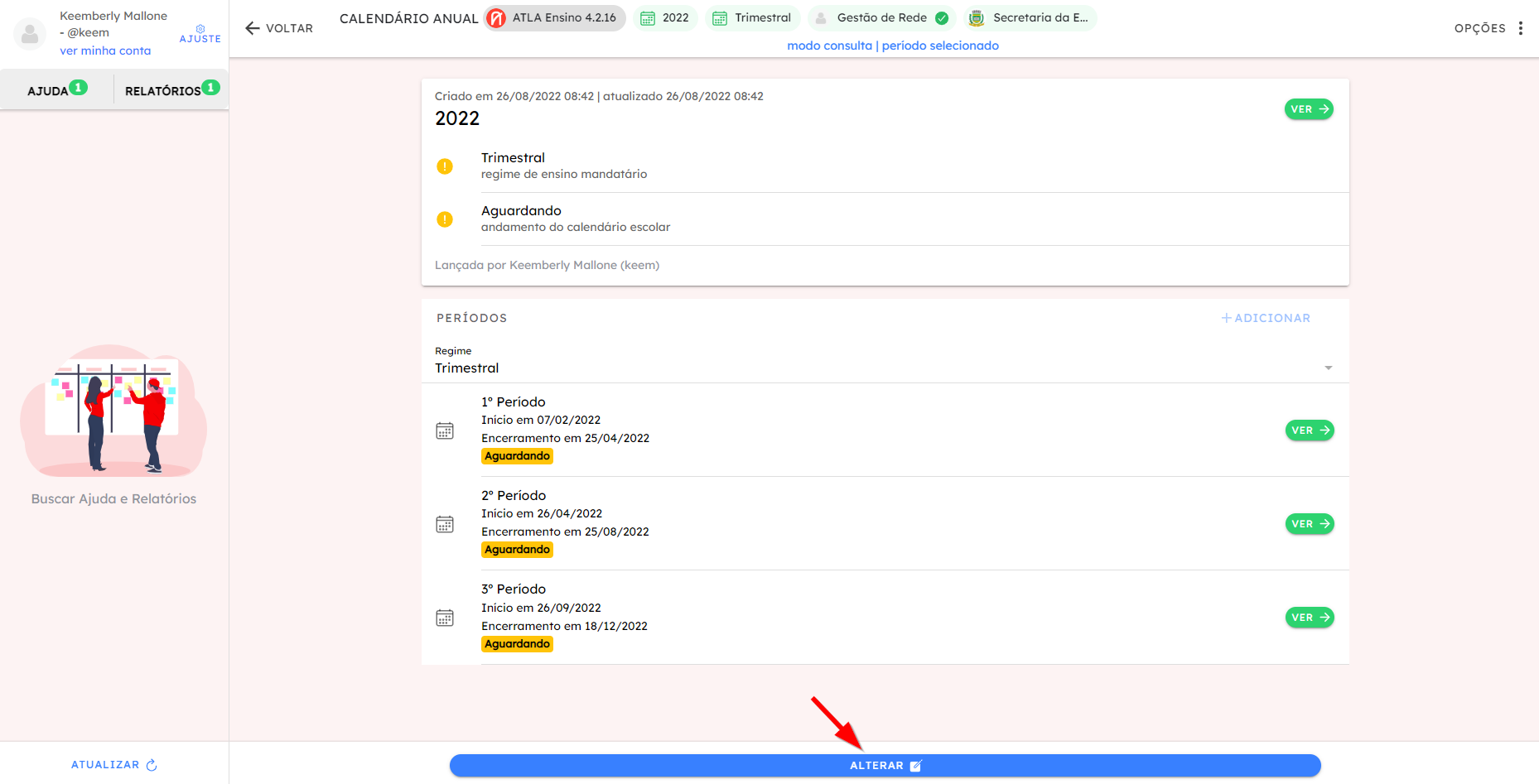Click the calendar icon for 1º Período
Image resolution: width=1539 pixels, height=784 pixels.
pyautogui.click(x=445, y=430)
